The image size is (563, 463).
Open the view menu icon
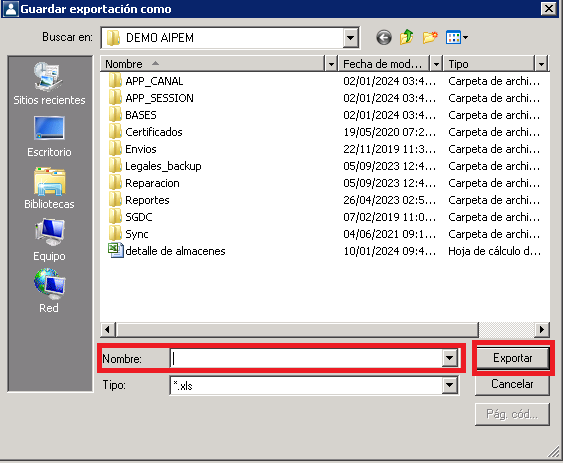(456, 37)
